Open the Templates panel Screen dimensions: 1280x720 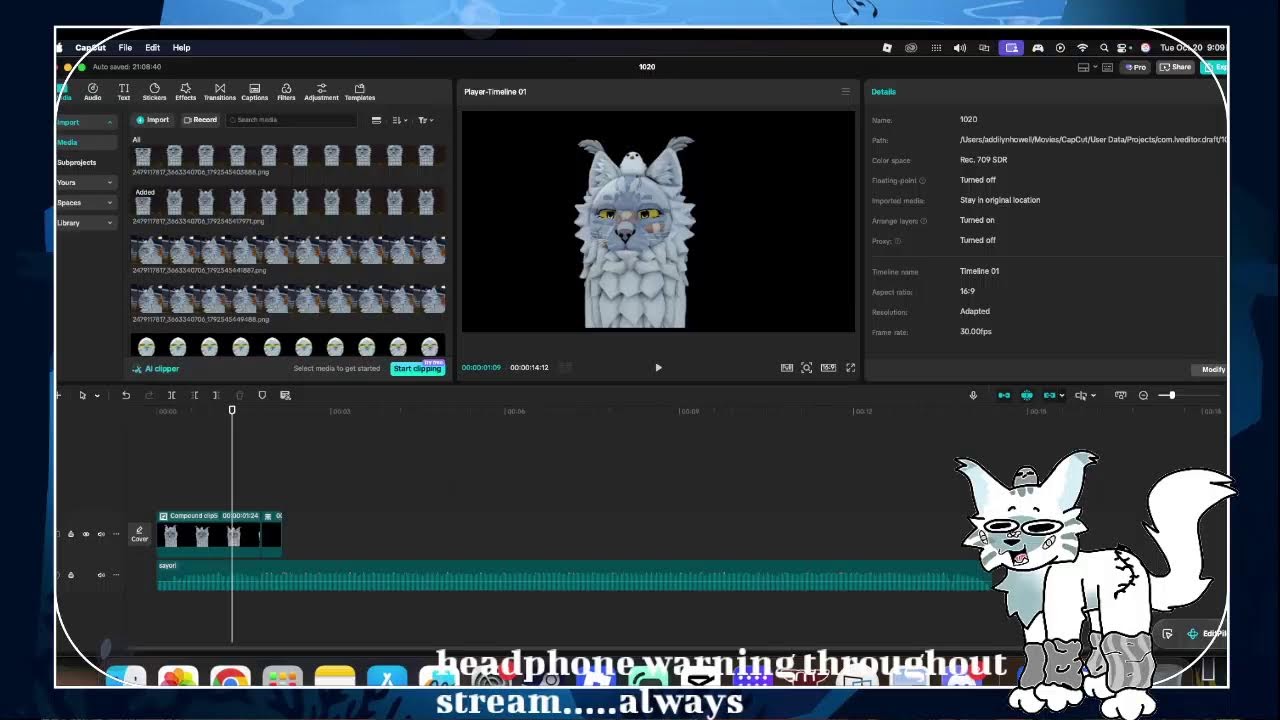(360, 92)
